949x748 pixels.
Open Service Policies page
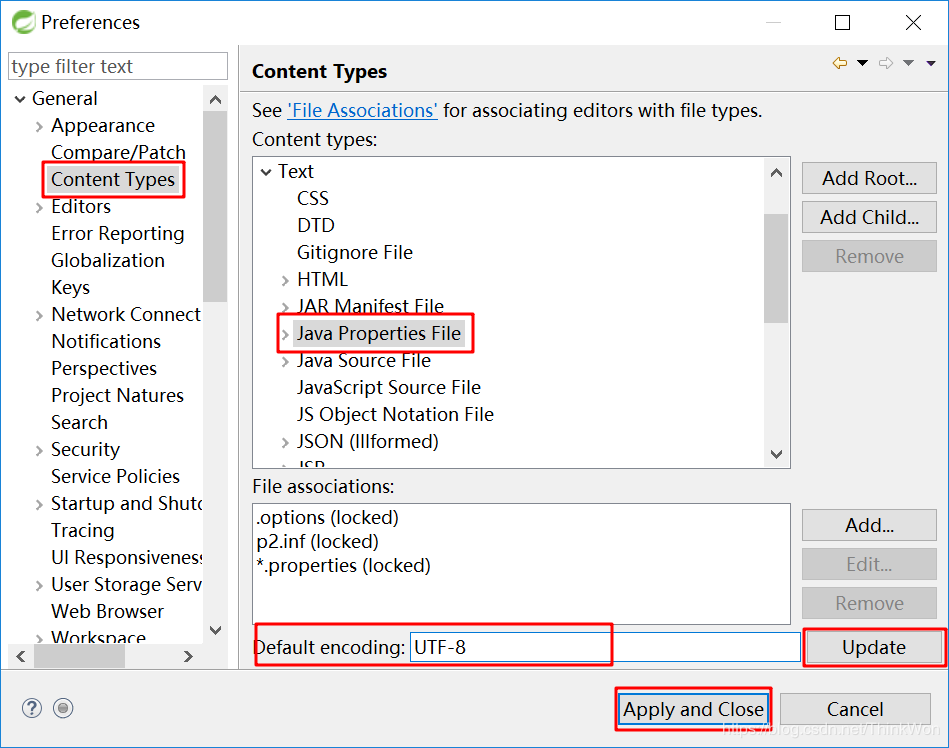(115, 476)
